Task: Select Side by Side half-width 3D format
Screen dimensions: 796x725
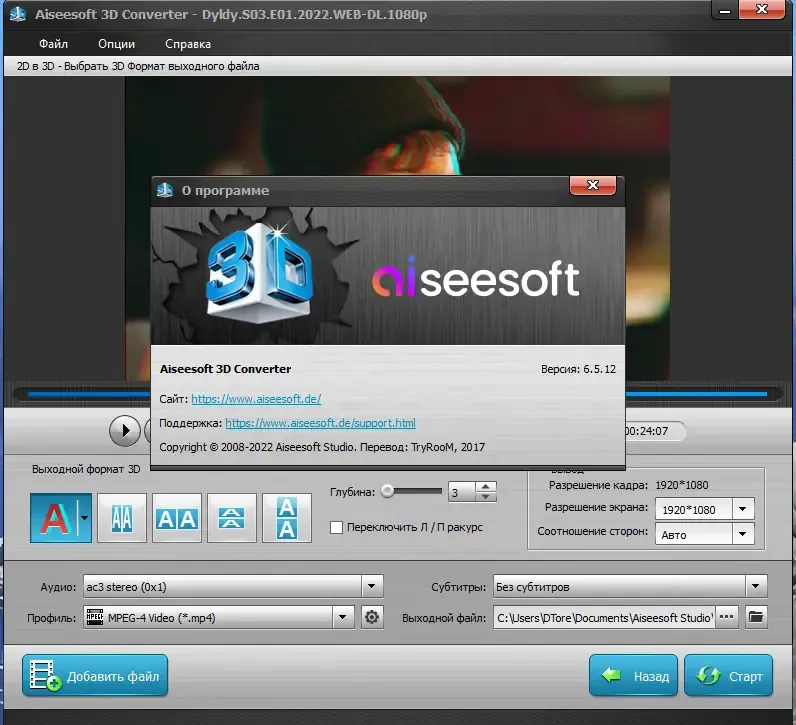Action: click(122, 518)
